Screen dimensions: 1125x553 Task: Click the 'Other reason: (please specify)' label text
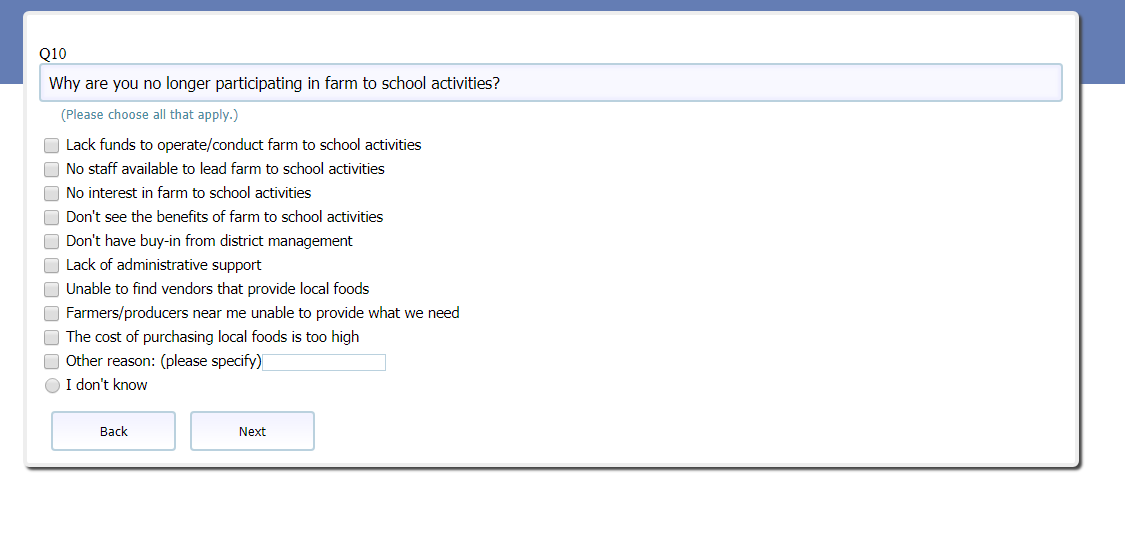click(x=163, y=361)
